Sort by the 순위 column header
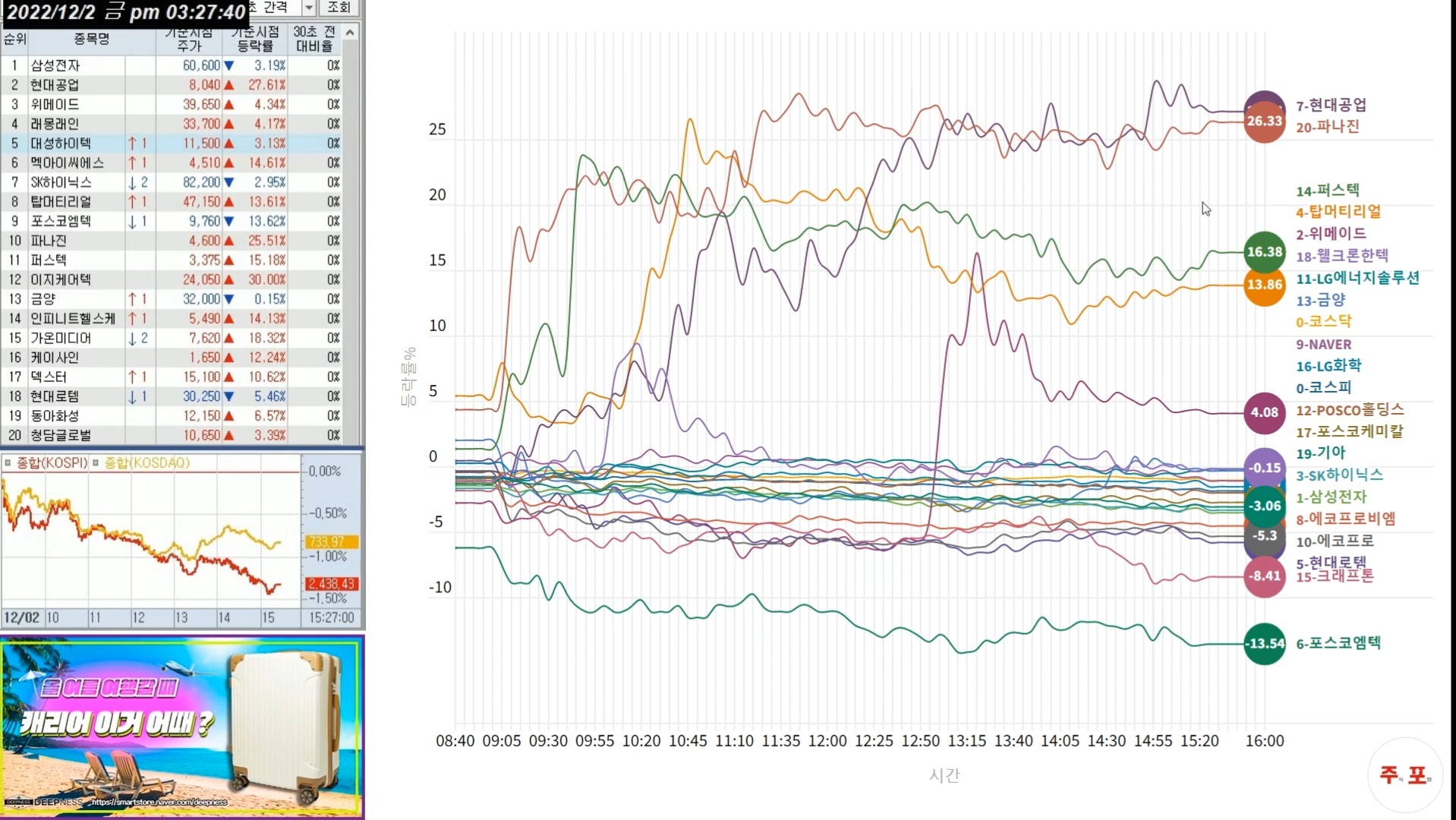 [14, 39]
